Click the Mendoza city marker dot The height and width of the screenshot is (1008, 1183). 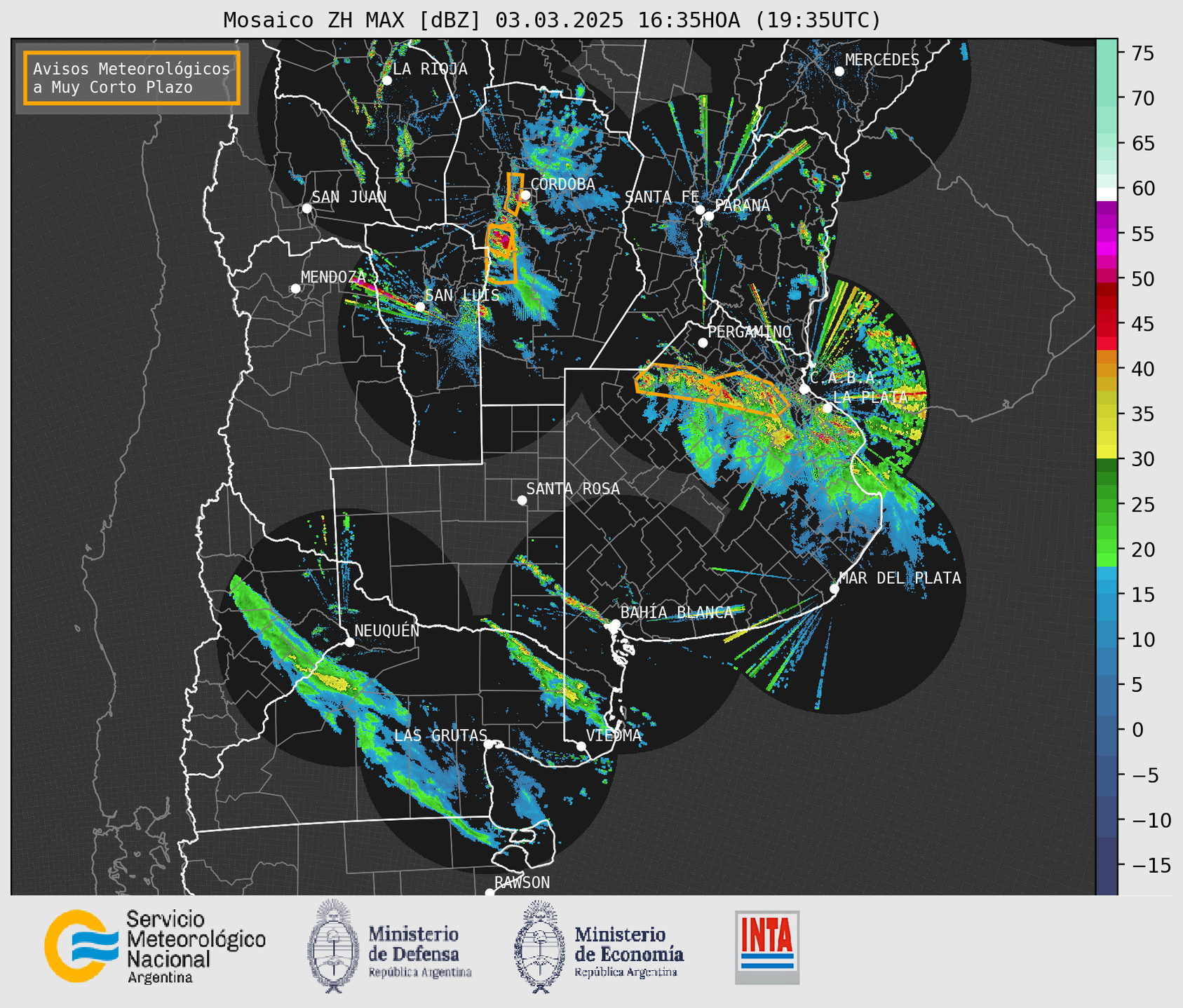pyautogui.click(x=295, y=289)
